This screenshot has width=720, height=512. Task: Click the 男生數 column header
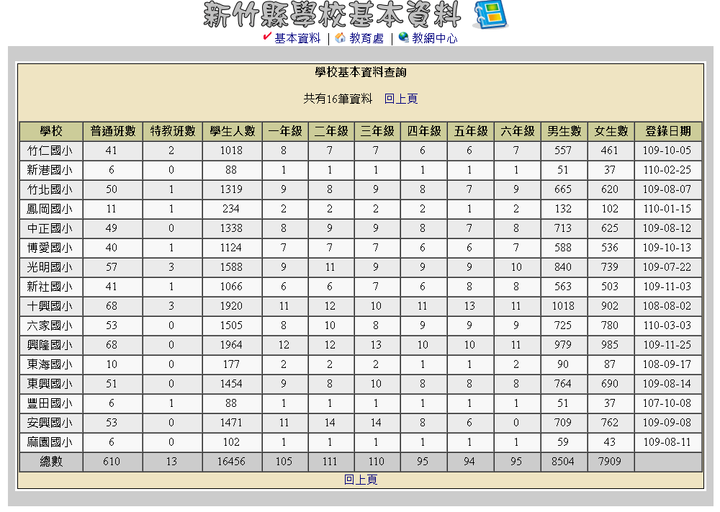point(564,131)
